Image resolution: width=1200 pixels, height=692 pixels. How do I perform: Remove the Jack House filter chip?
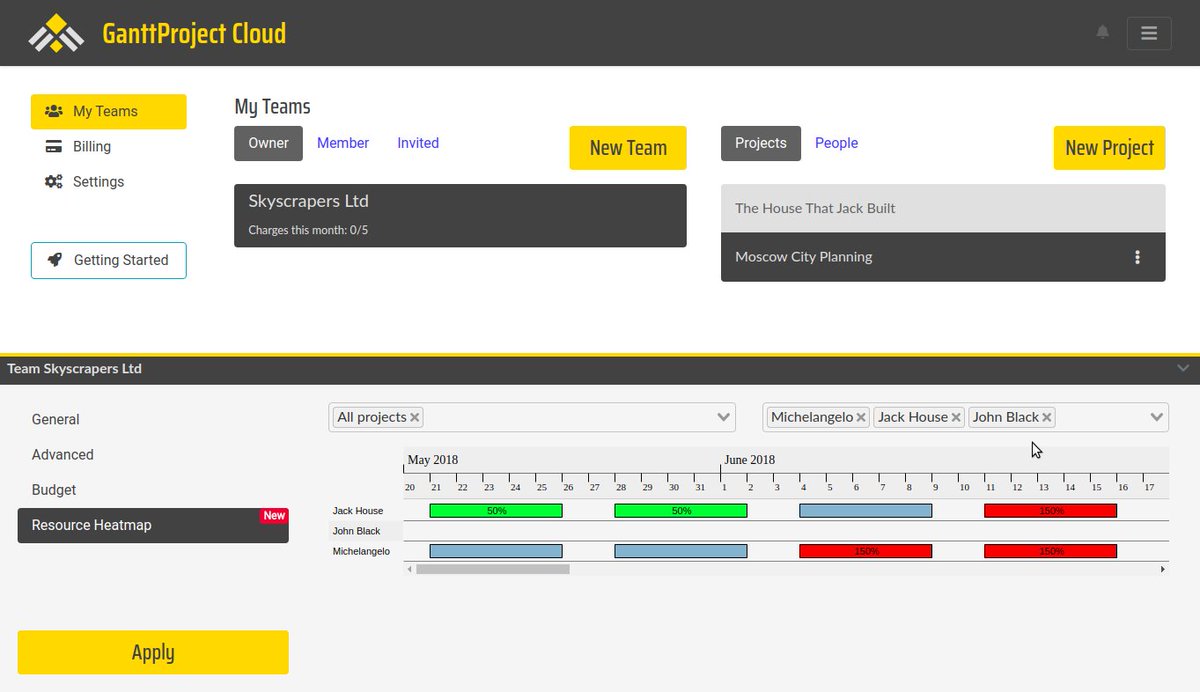[x=955, y=417]
